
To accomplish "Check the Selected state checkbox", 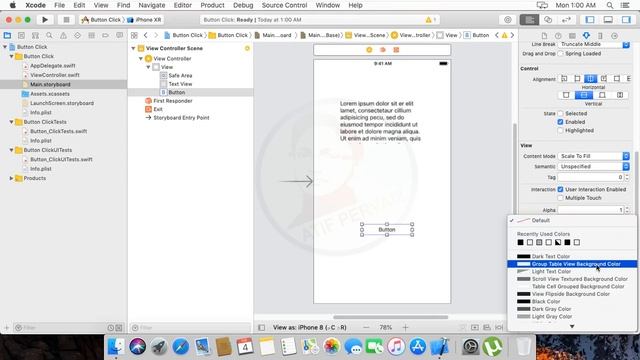I will pos(560,113).
